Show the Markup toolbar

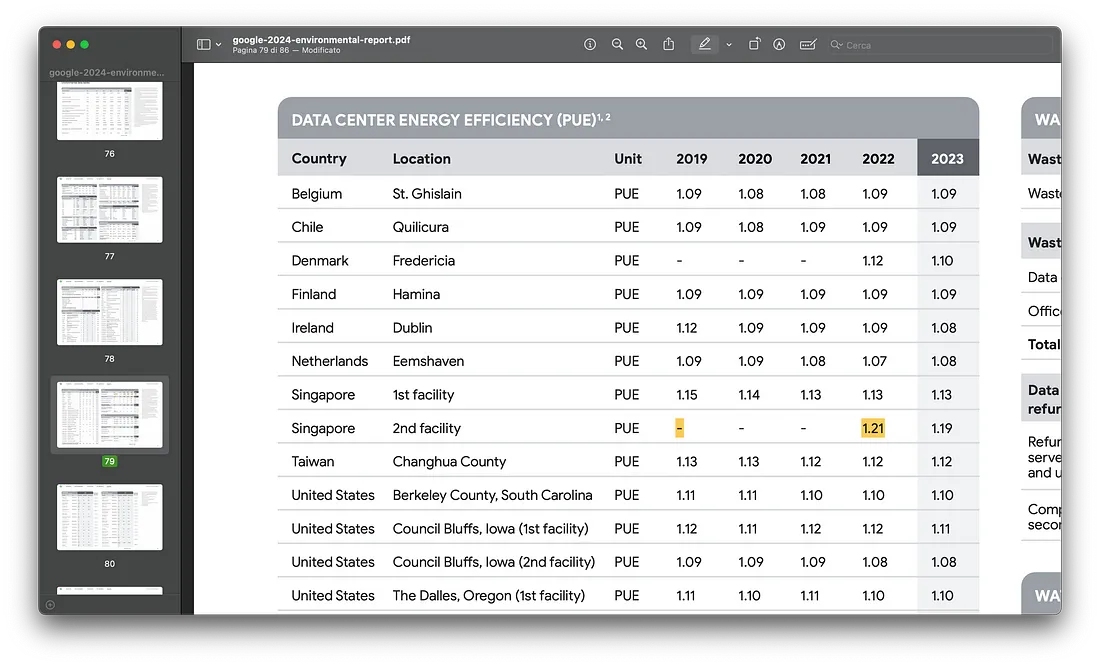click(x=779, y=44)
